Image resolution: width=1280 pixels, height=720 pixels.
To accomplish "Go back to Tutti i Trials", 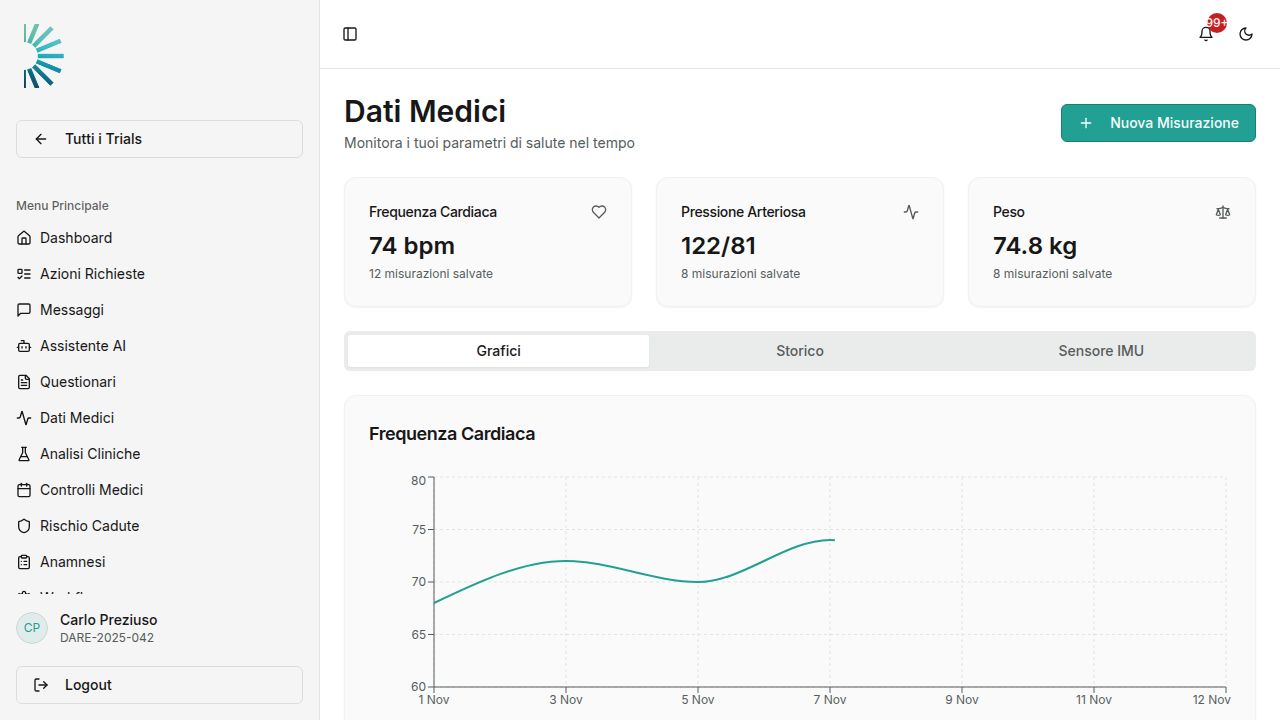I will [159, 139].
